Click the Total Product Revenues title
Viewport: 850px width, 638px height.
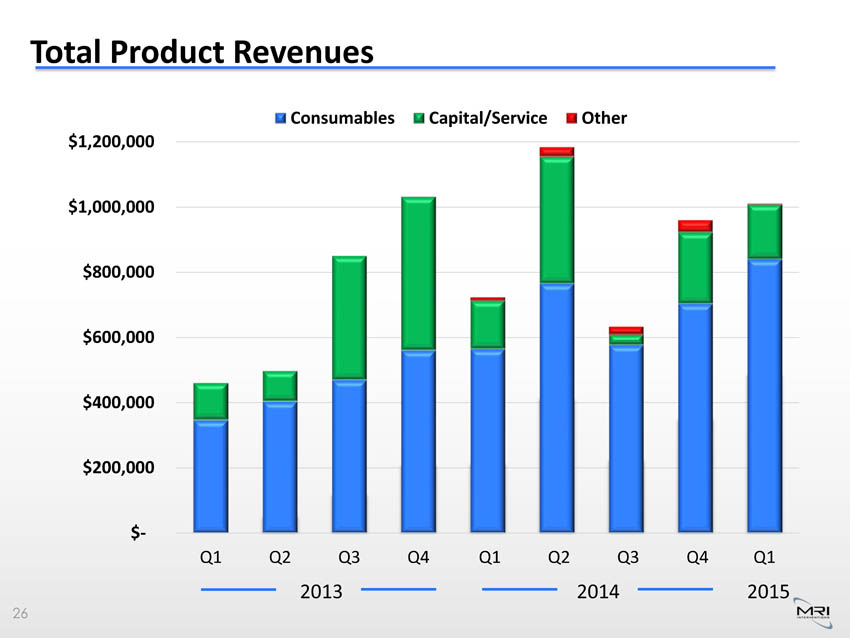tap(202, 51)
